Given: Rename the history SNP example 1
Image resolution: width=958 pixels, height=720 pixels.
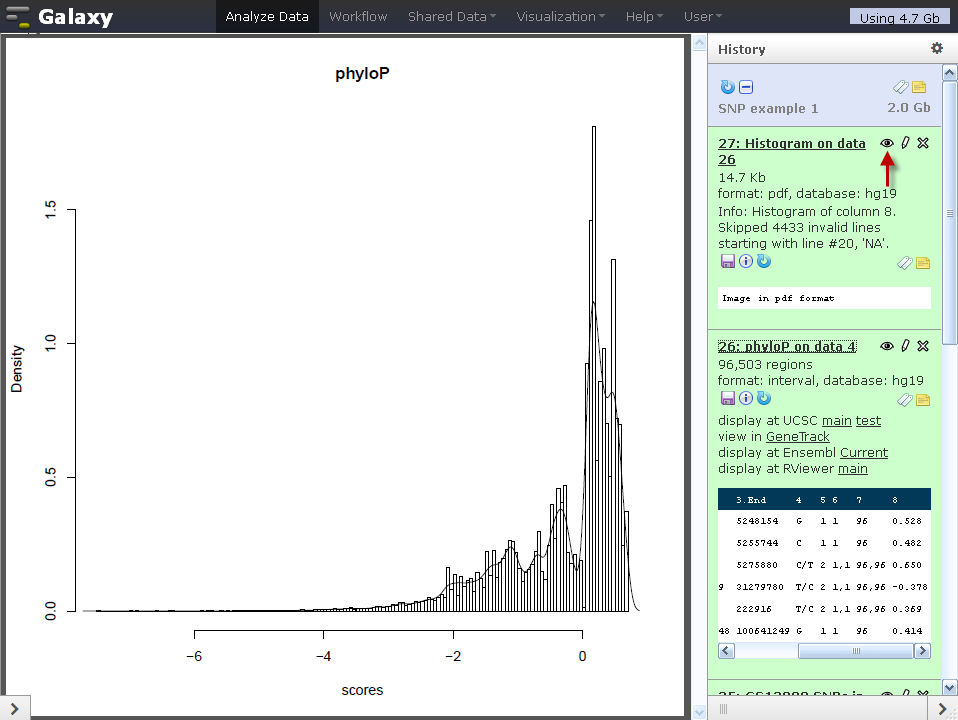Looking at the screenshot, I should [x=768, y=108].
